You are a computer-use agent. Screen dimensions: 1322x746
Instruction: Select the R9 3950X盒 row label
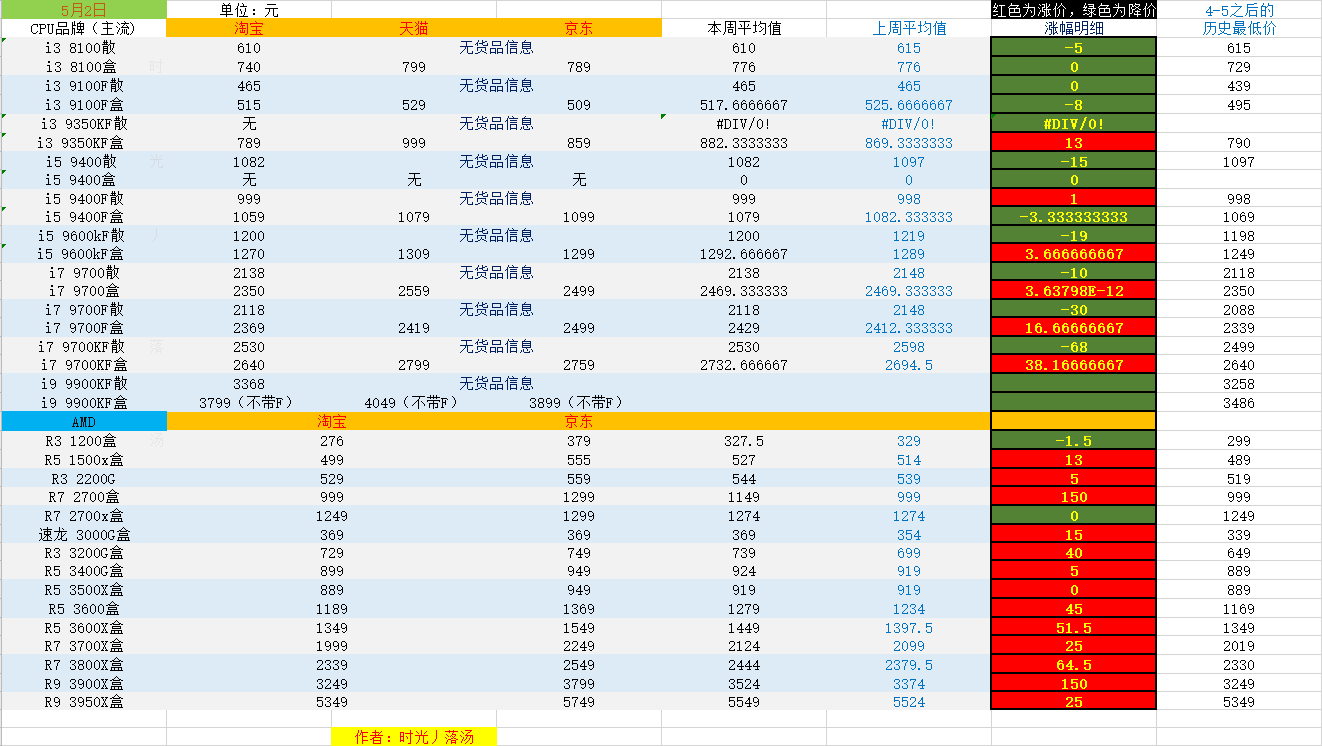[x=84, y=702]
